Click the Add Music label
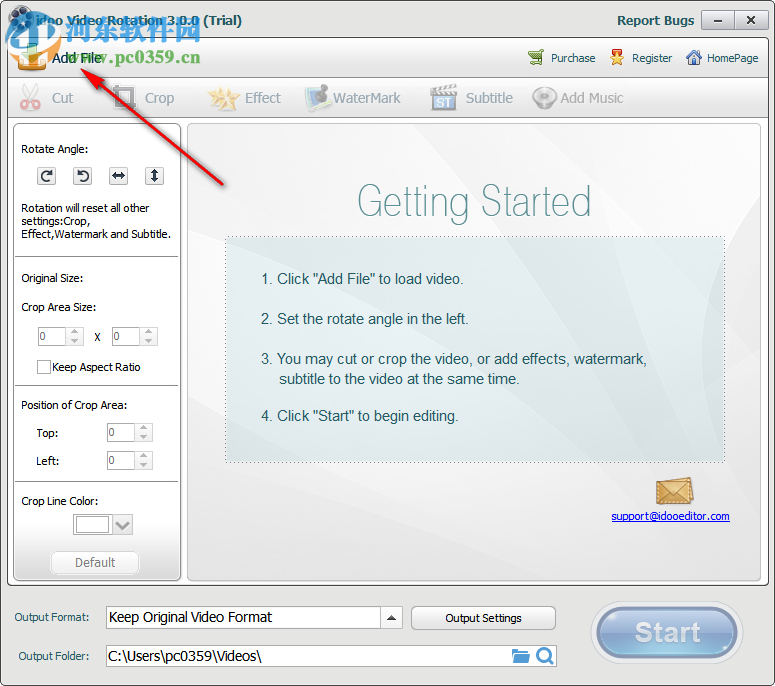This screenshot has width=775, height=686. coord(592,98)
